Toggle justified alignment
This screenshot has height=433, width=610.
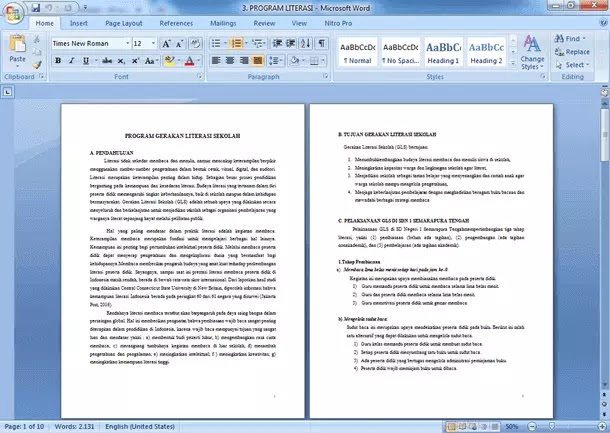click(x=258, y=61)
